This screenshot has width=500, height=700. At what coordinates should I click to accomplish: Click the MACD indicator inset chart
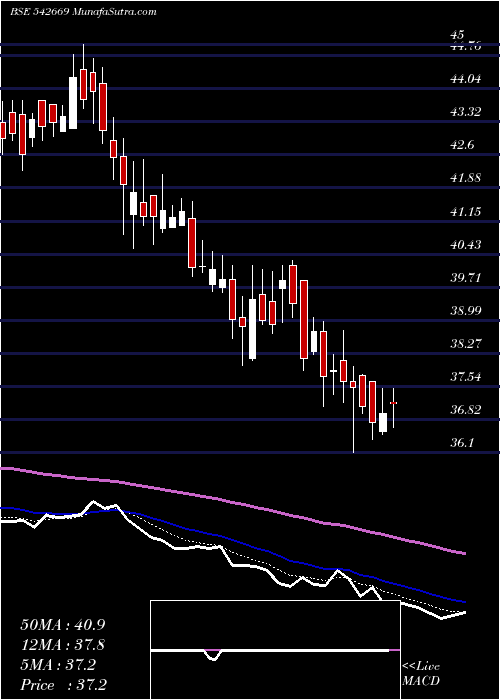click(x=275, y=650)
